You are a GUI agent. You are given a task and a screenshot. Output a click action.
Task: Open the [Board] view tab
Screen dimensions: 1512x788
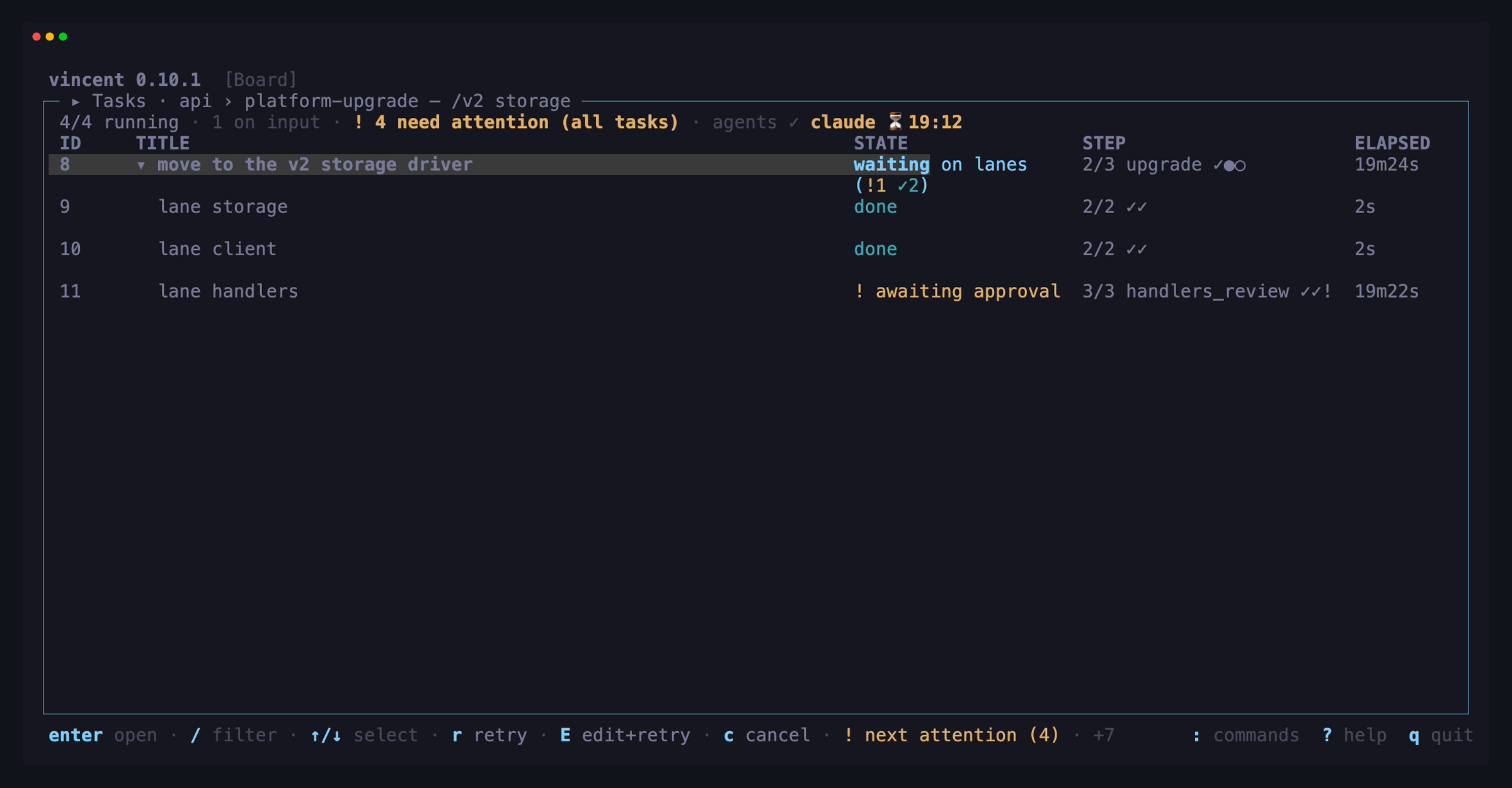(261, 80)
